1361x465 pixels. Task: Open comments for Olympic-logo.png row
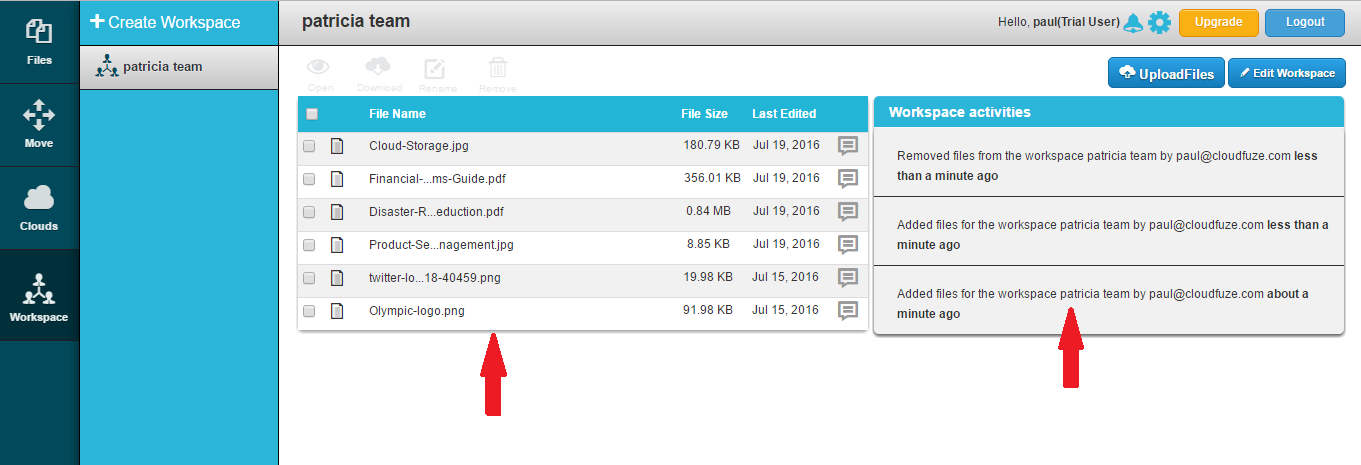(x=847, y=311)
